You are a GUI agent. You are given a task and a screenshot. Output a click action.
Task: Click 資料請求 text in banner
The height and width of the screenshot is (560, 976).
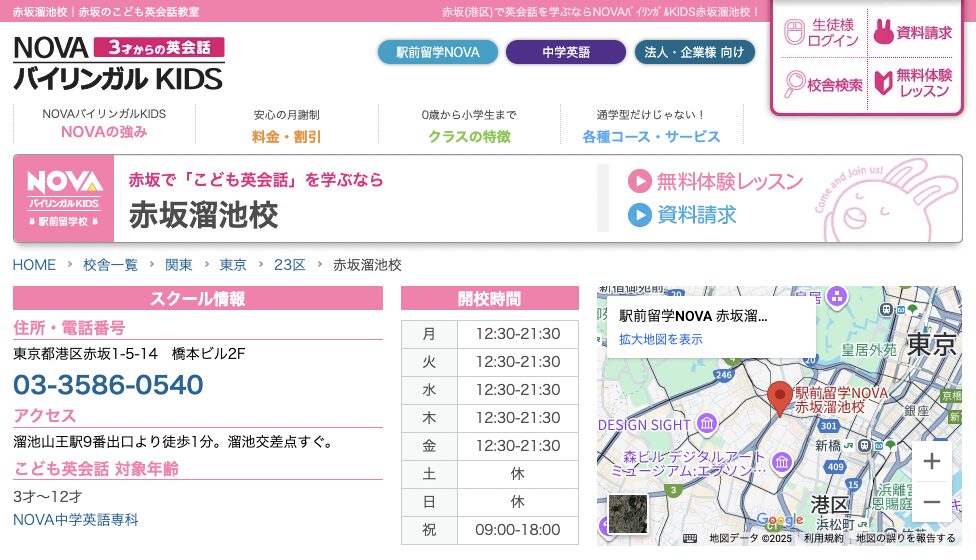click(x=697, y=215)
